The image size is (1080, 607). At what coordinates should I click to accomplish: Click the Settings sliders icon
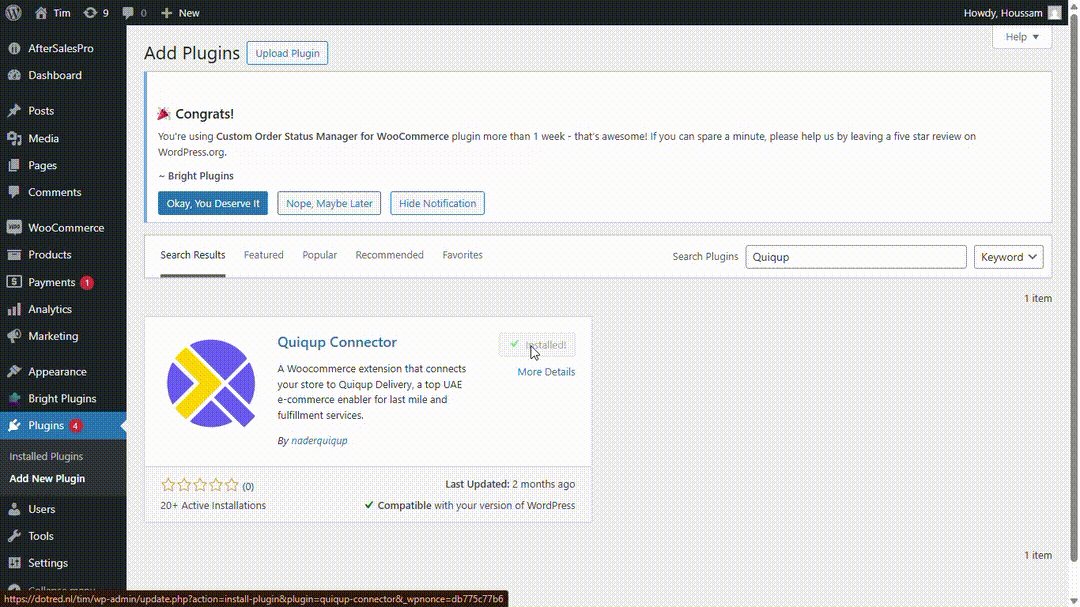[x=14, y=563]
